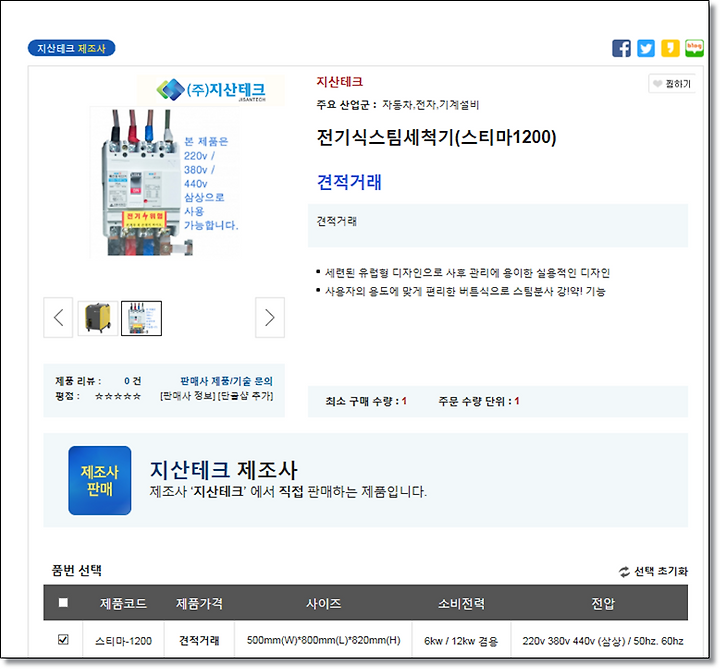Click the 사이즈 column header

point(324,603)
